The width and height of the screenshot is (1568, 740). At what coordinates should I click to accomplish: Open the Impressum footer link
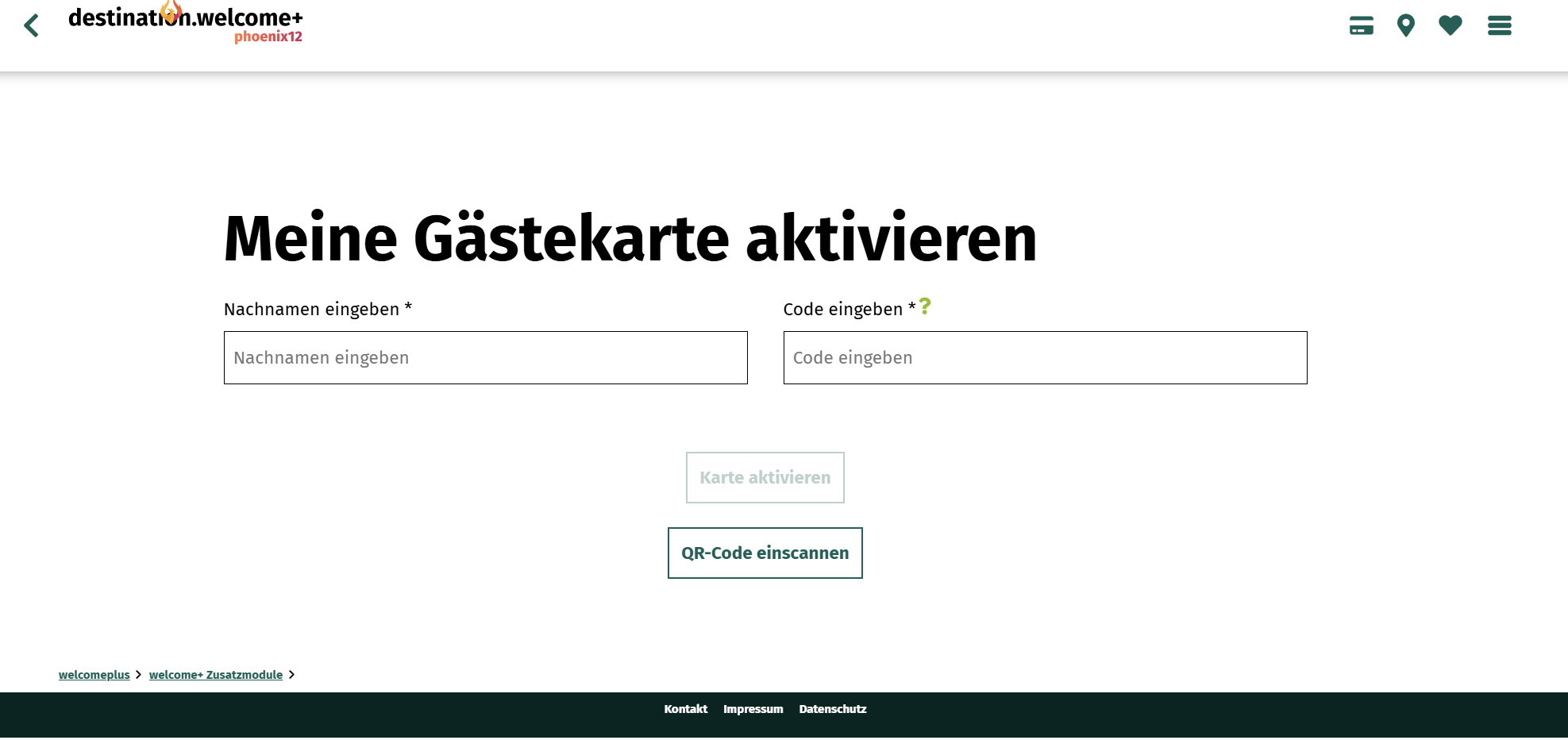(753, 709)
